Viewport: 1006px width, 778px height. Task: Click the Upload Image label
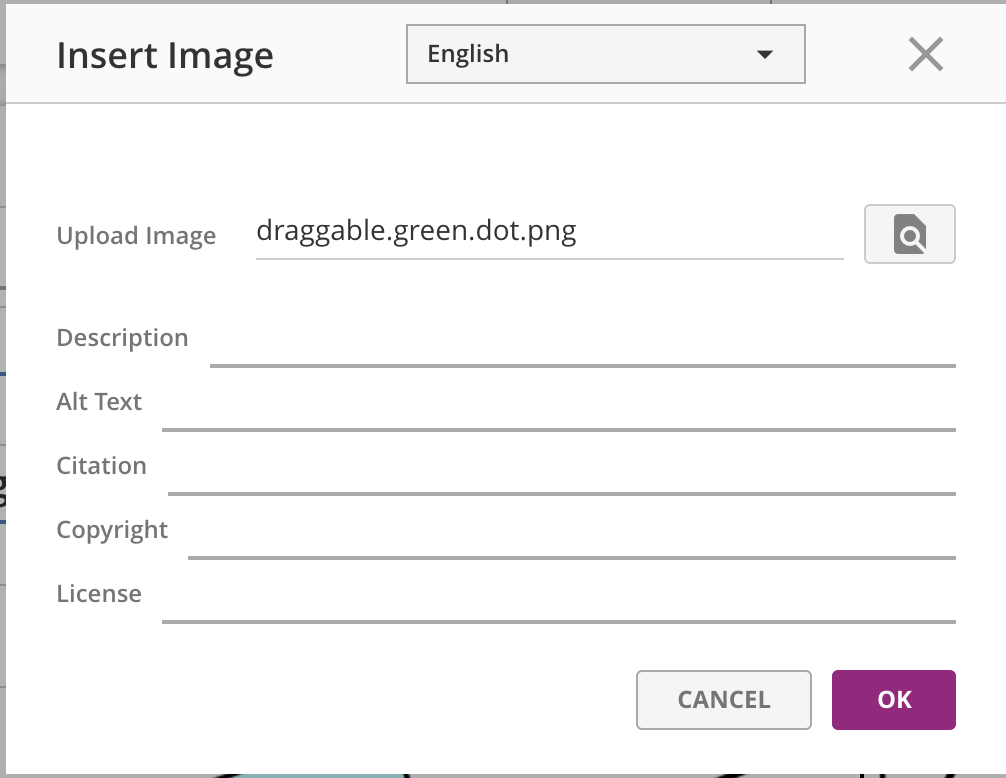pyautogui.click(x=136, y=236)
